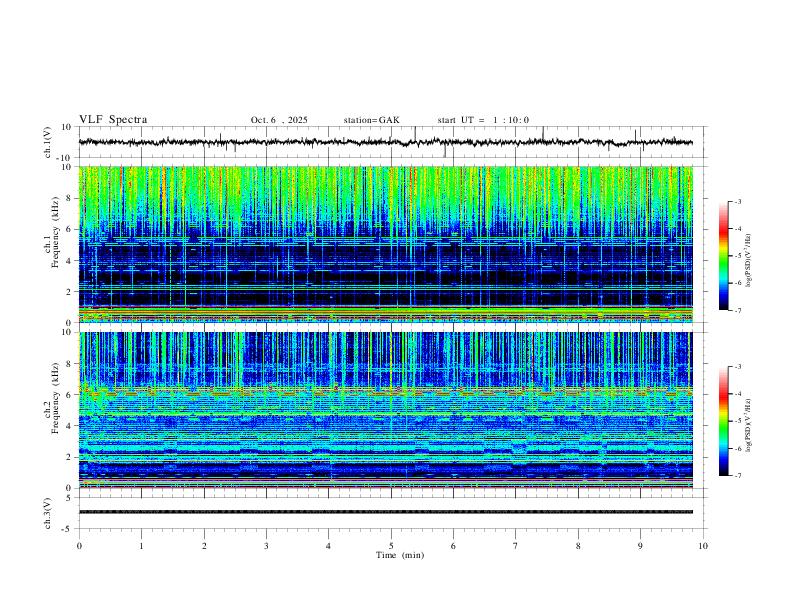Click the ch.2 "Frequency (kHz)" axis label
Viewport: 792px width, 612px height.
pyautogui.click(x=55, y=398)
